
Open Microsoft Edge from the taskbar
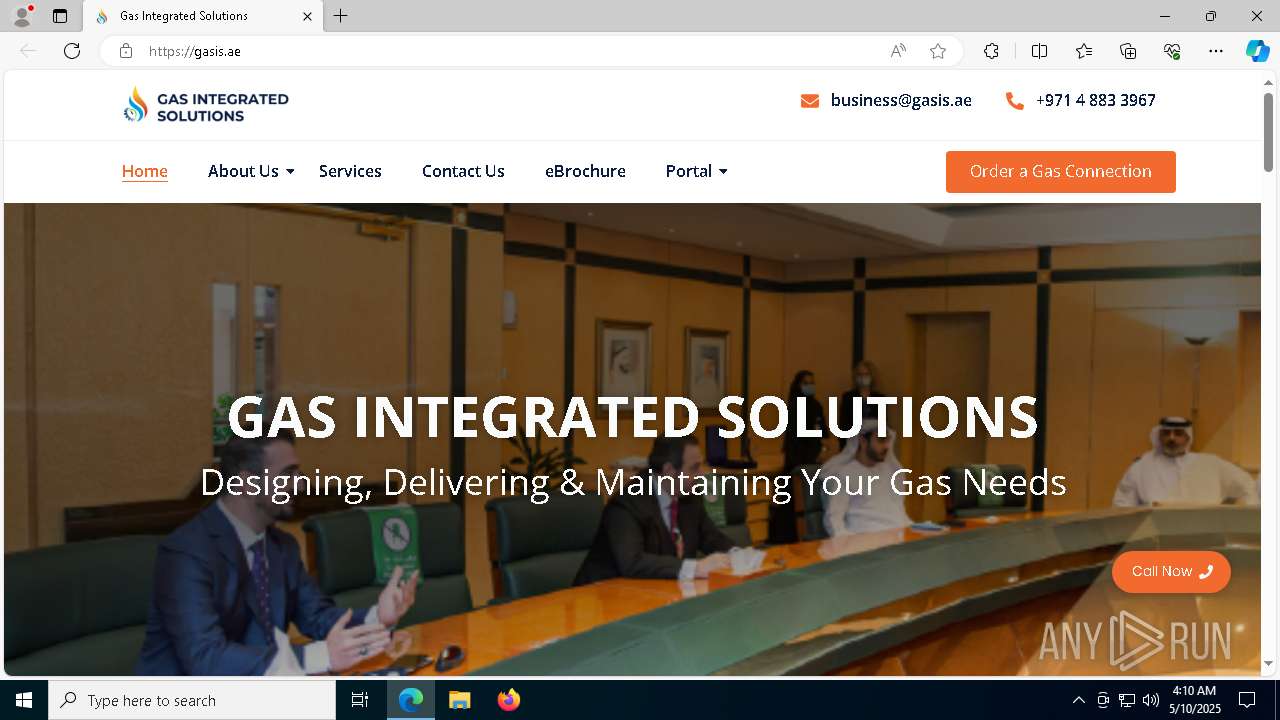(411, 700)
